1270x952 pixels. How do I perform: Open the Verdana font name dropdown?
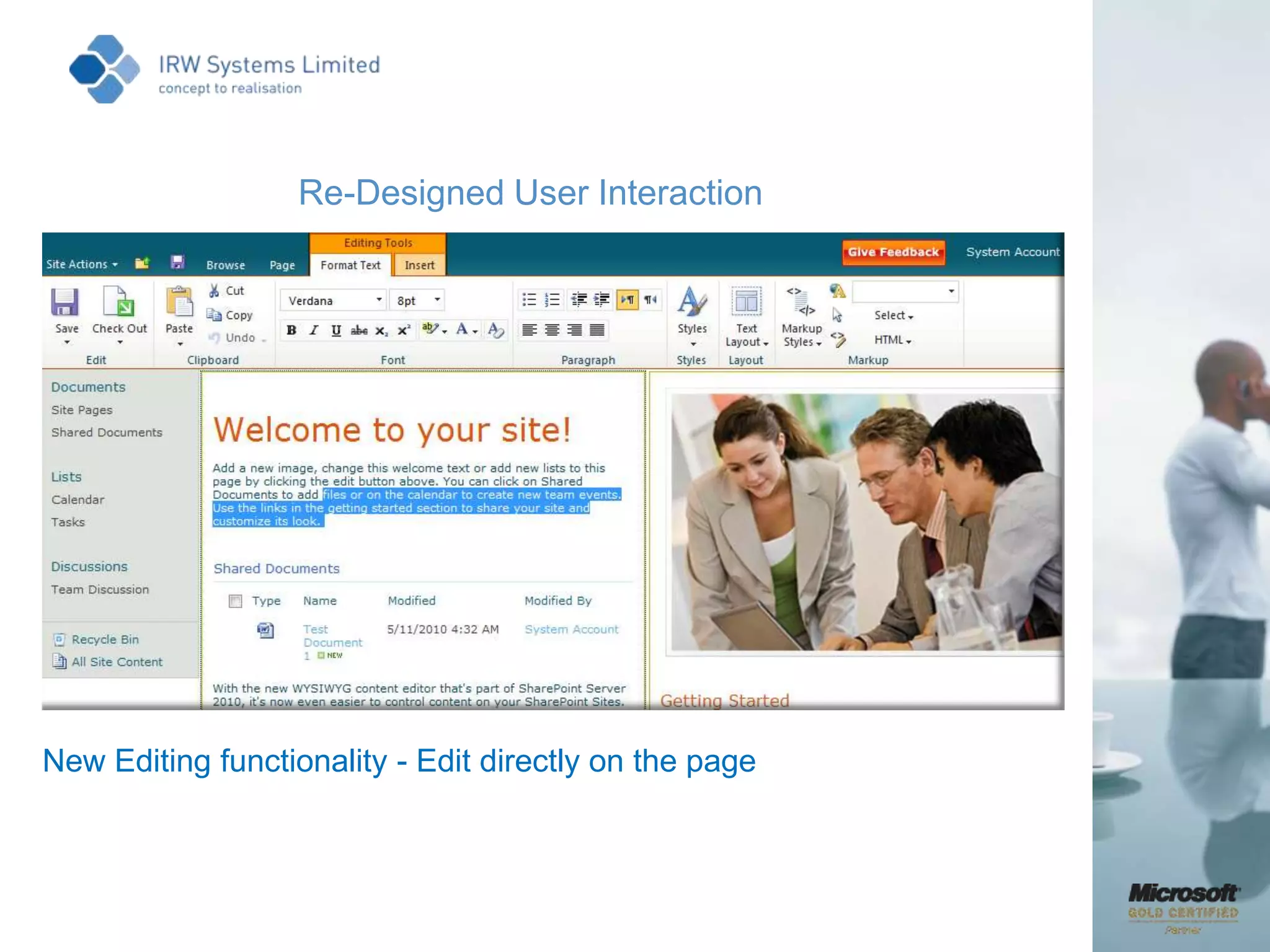(x=379, y=300)
